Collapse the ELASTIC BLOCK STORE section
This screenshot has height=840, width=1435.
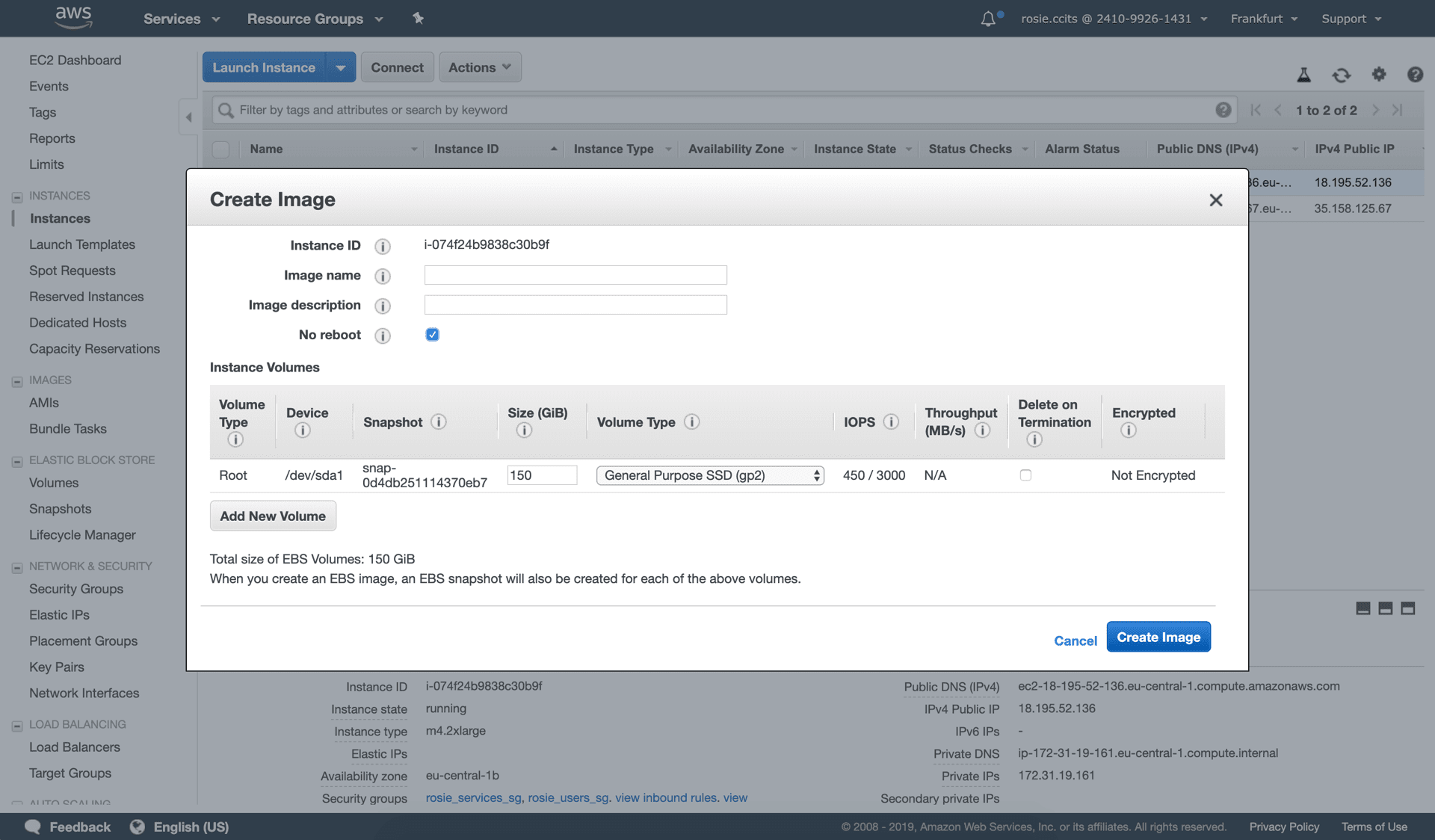(x=17, y=462)
